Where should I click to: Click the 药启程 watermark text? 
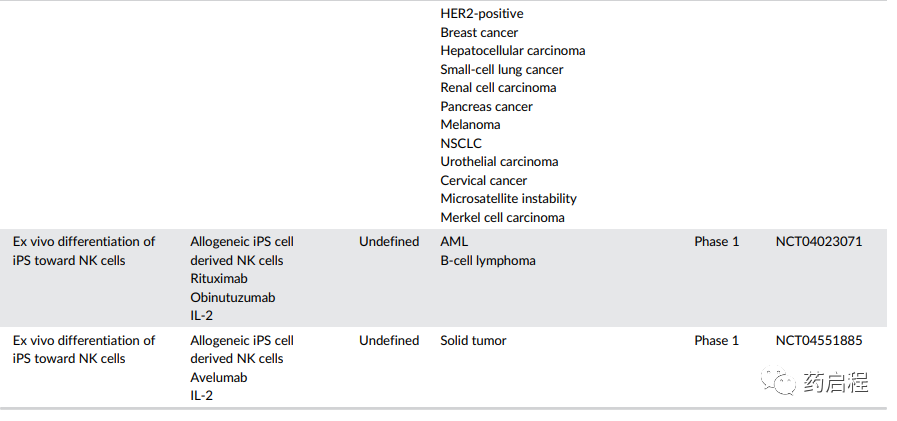[836, 382]
